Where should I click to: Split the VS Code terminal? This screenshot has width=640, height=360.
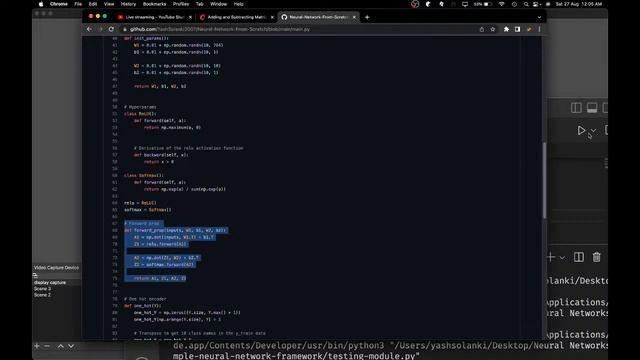click(x=579, y=257)
